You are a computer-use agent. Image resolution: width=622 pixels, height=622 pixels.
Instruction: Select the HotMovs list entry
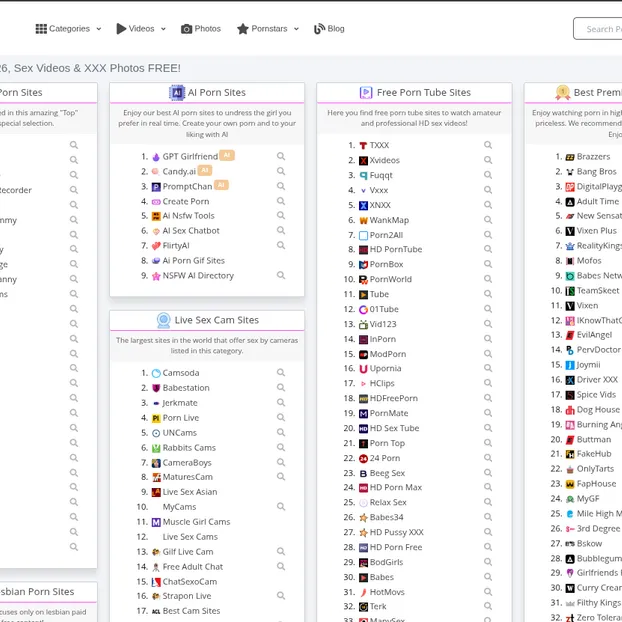click(x=387, y=592)
